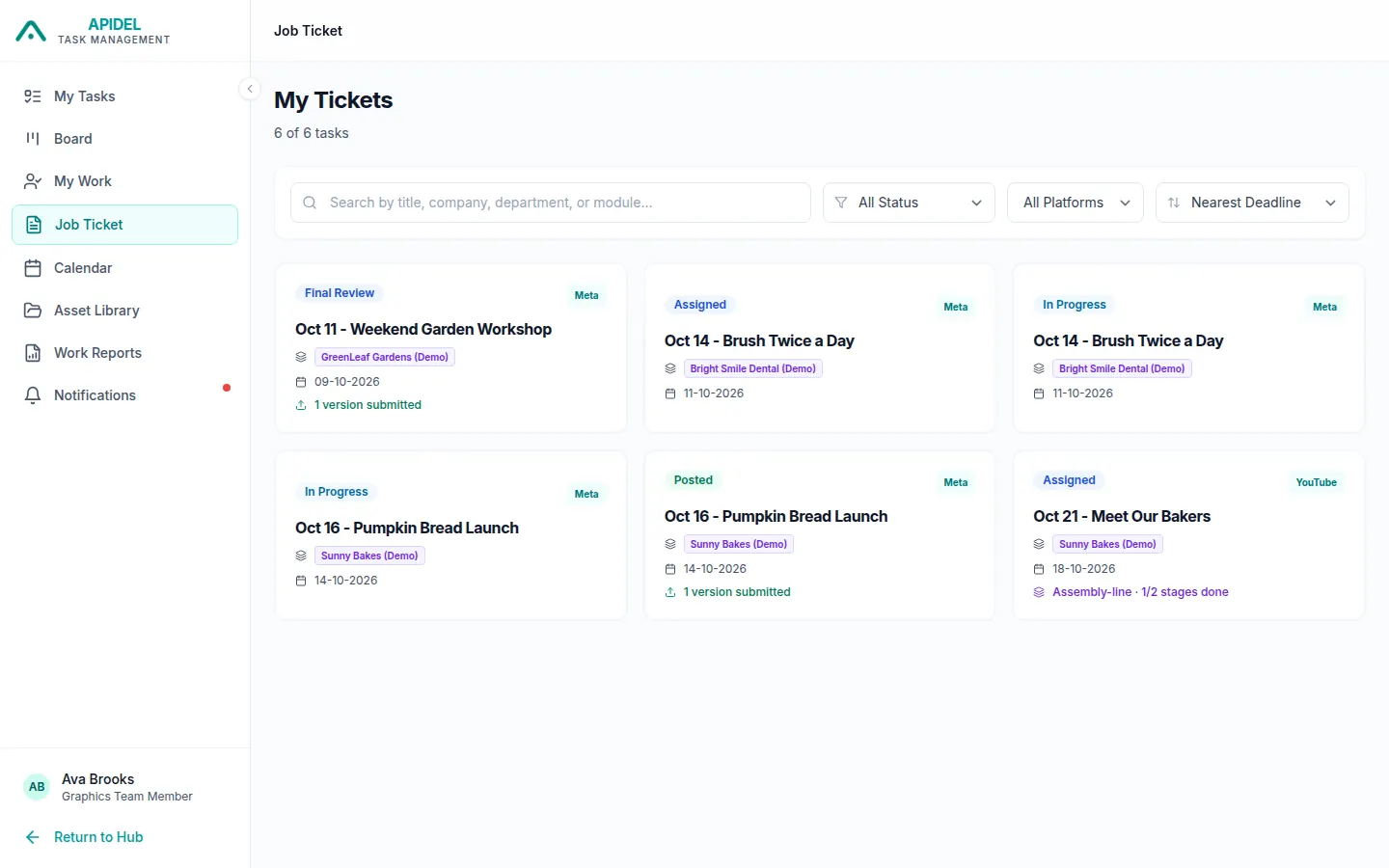Open Asset Library folder icon
The width and height of the screenshot is (1389, 868).
click(x=33, y=311)
